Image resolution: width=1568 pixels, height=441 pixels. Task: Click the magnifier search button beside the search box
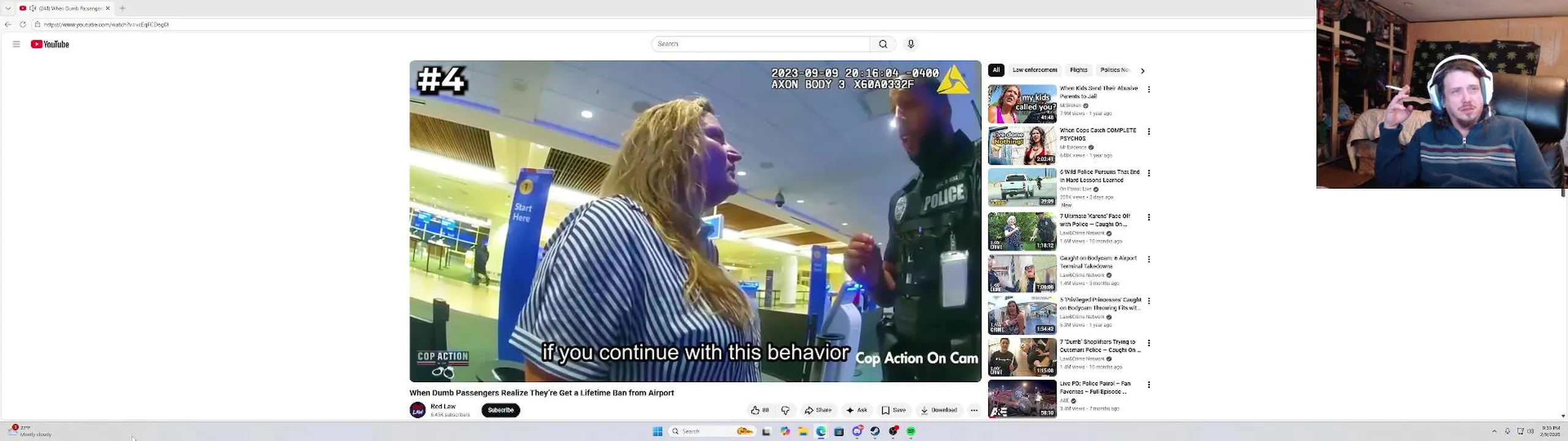pyautogui.click(x=883, y=44)
